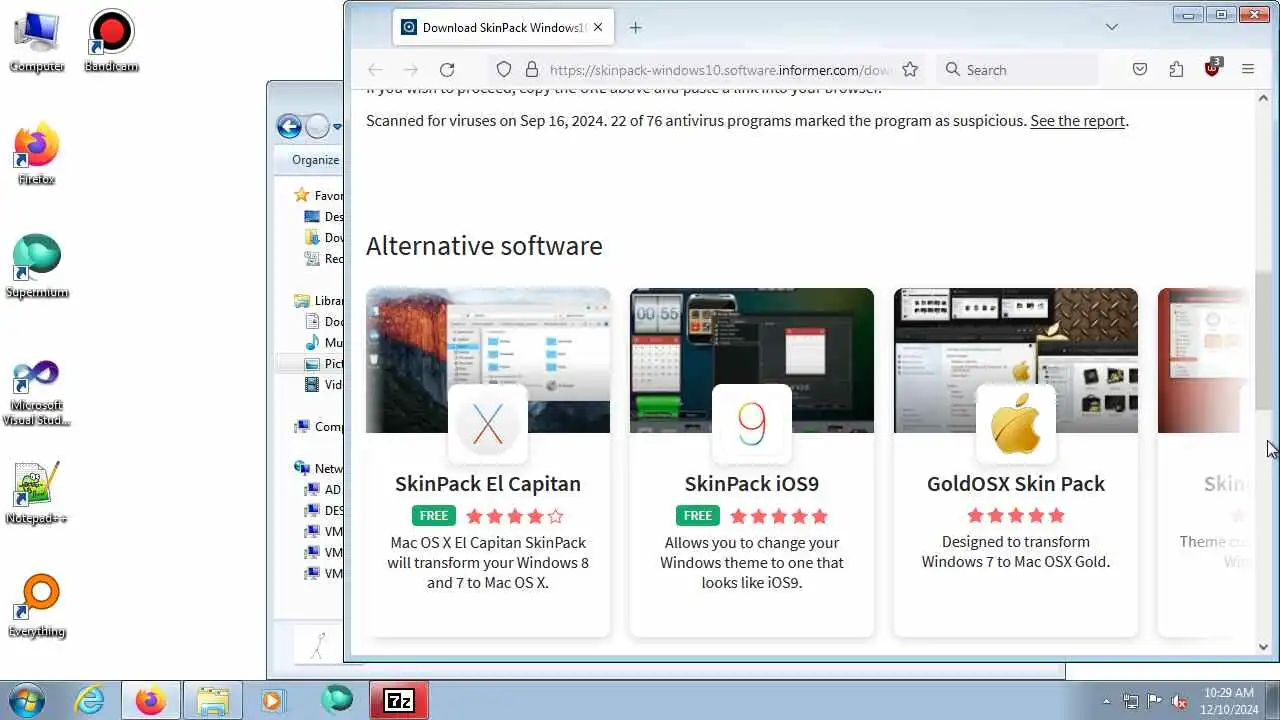Open SkinPack El Capitan screenshot thumbnail
Screen dimensions: 1280x720
[x=488, y=360]
